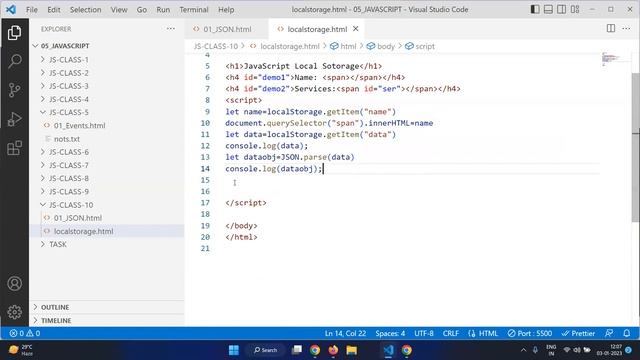Image resolution: width=640 pixels, height=360 pixels.
Task: Click the body breadcrumb item
Action: click(381, 46)
